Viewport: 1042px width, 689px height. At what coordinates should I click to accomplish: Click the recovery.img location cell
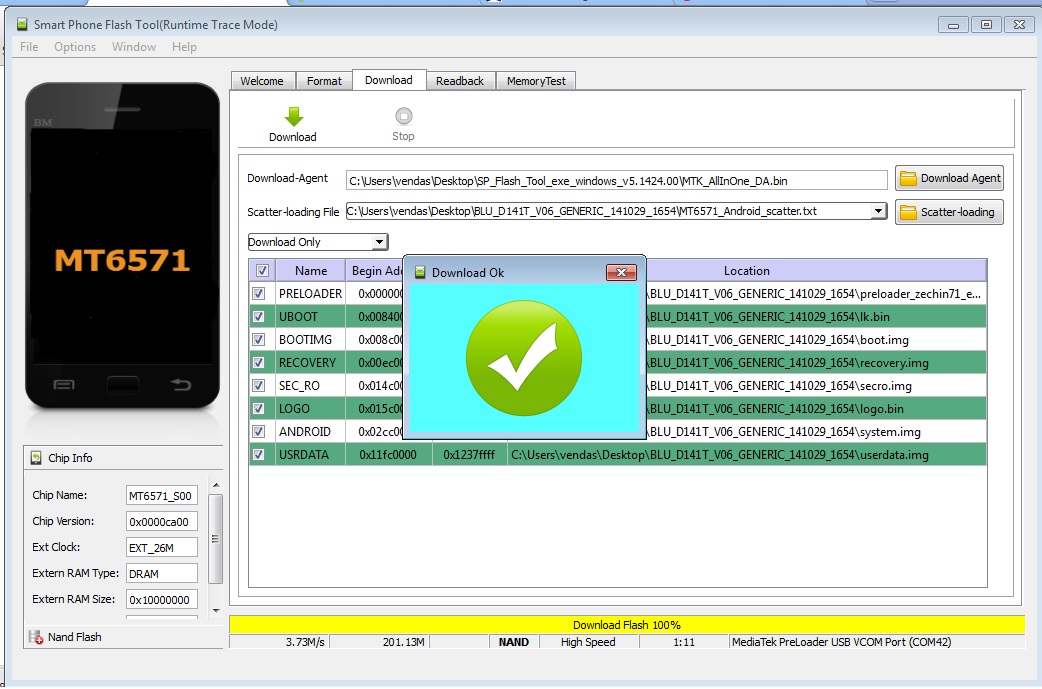coord(816,362)
